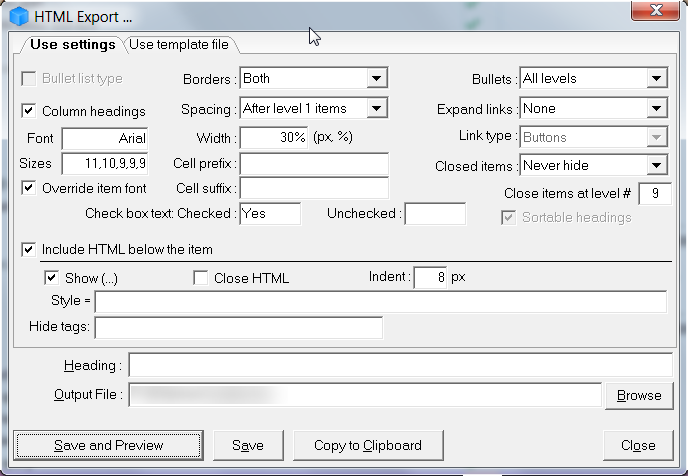Screen dimensions: 688x476
Task: Click into the Style input field
Action: [380, 302]
